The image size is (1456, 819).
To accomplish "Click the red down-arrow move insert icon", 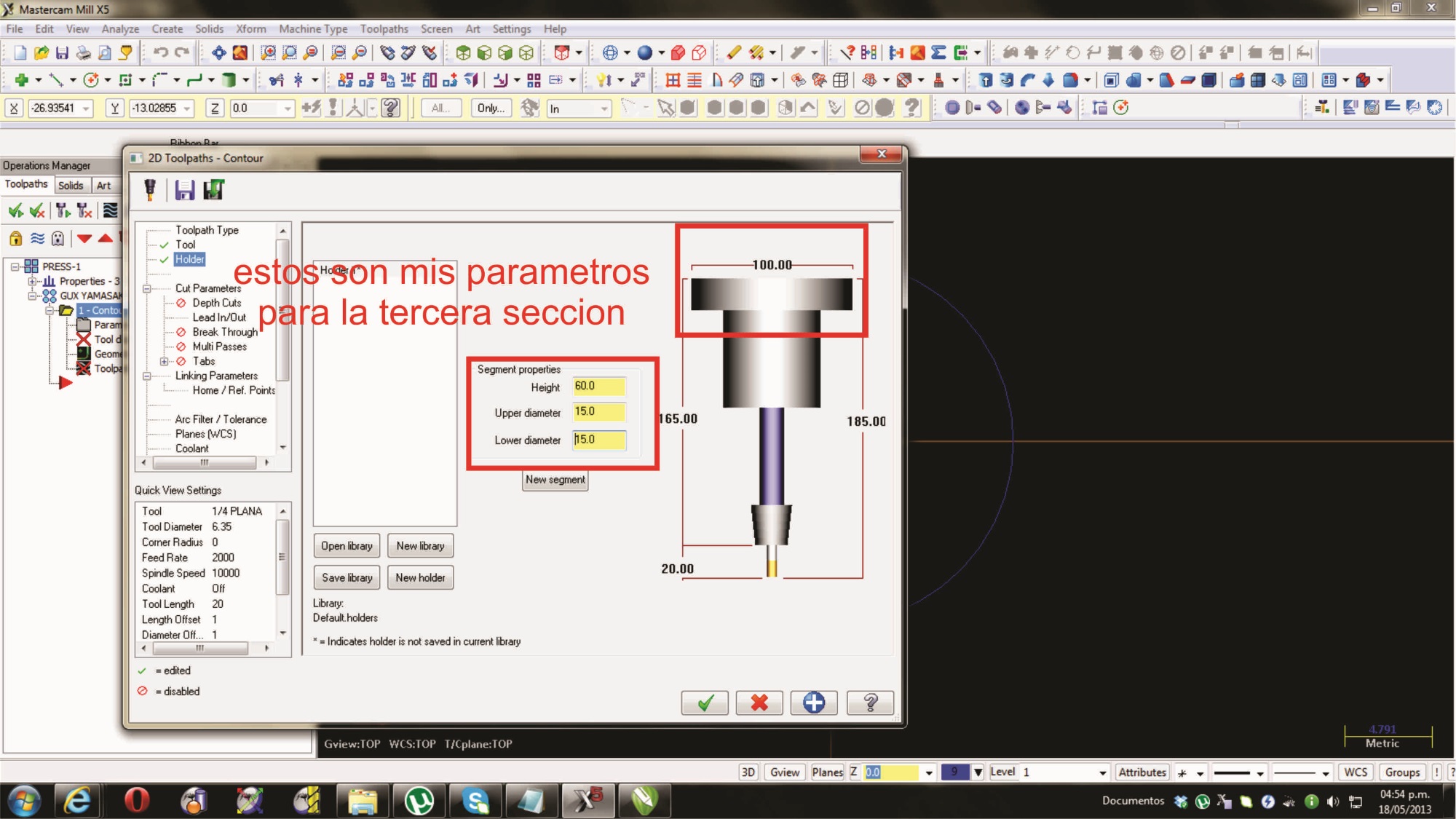I will 84,238.
